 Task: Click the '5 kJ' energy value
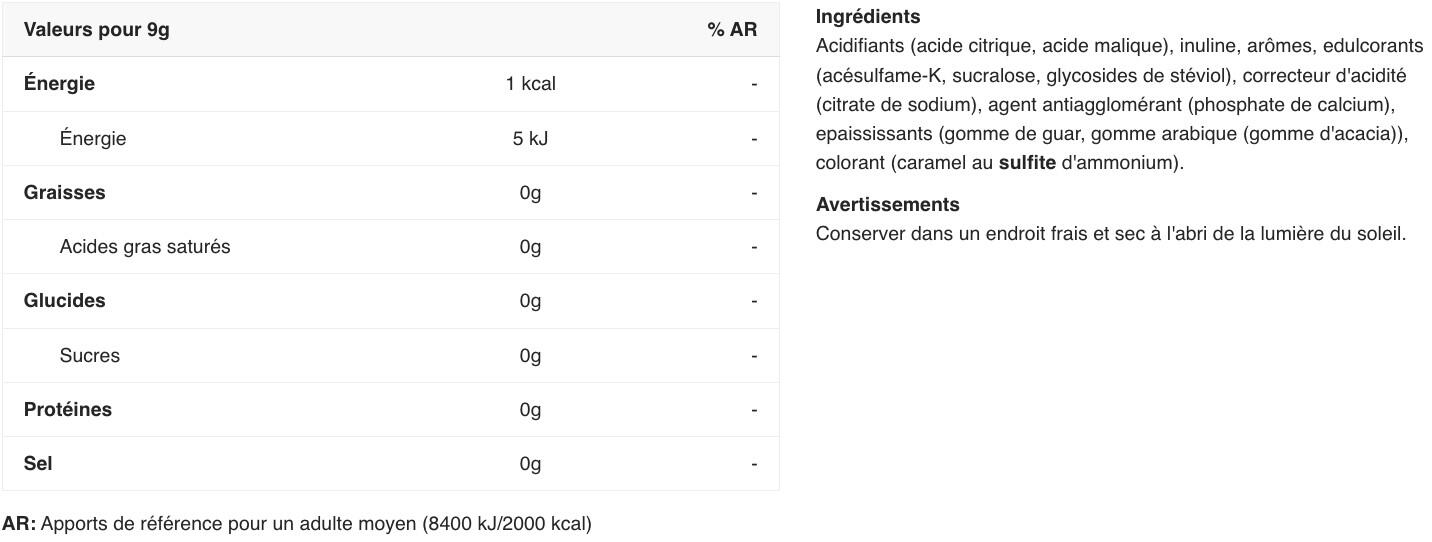coord(530,139)
